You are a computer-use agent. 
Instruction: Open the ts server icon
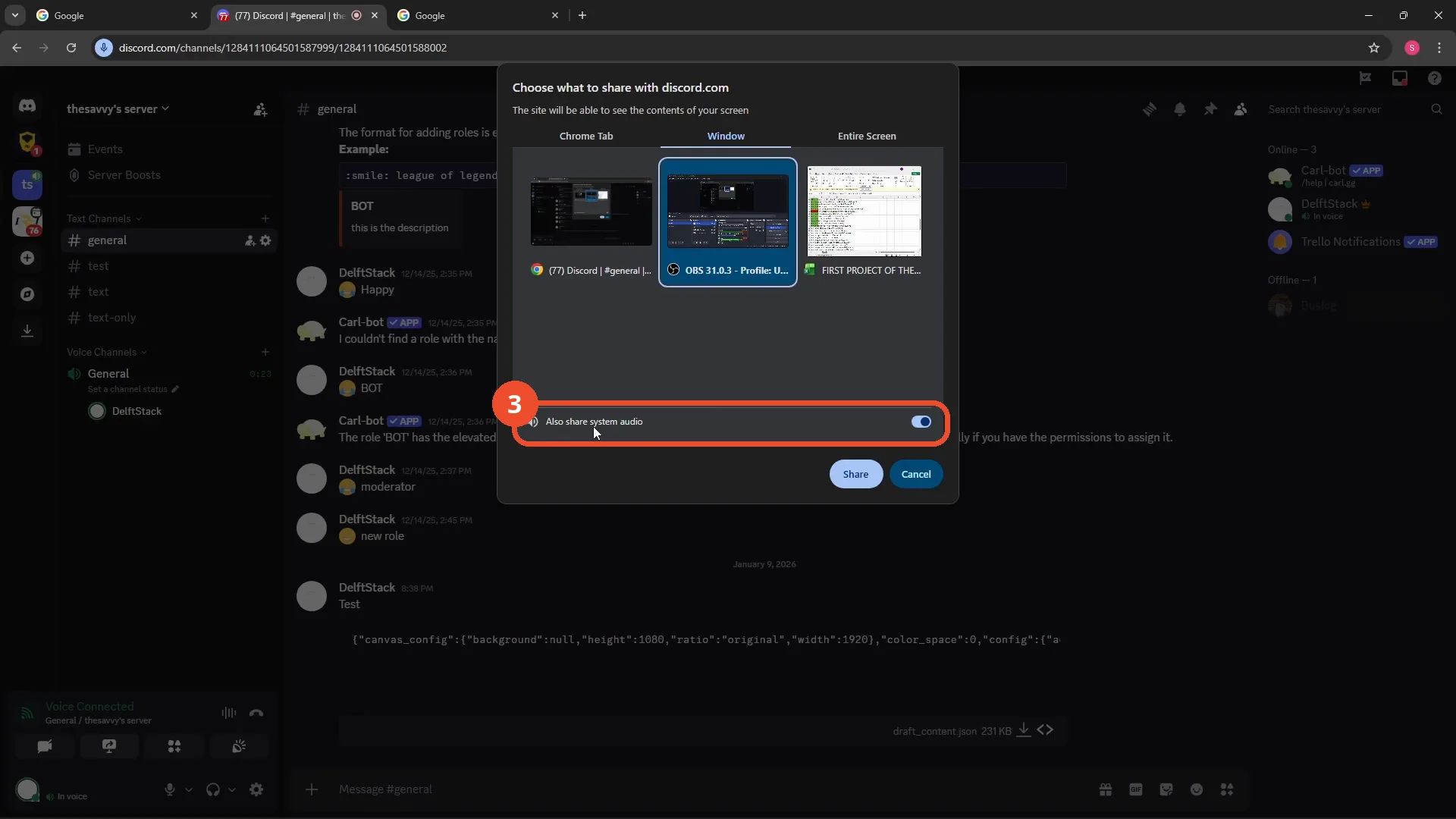point(27,184)
